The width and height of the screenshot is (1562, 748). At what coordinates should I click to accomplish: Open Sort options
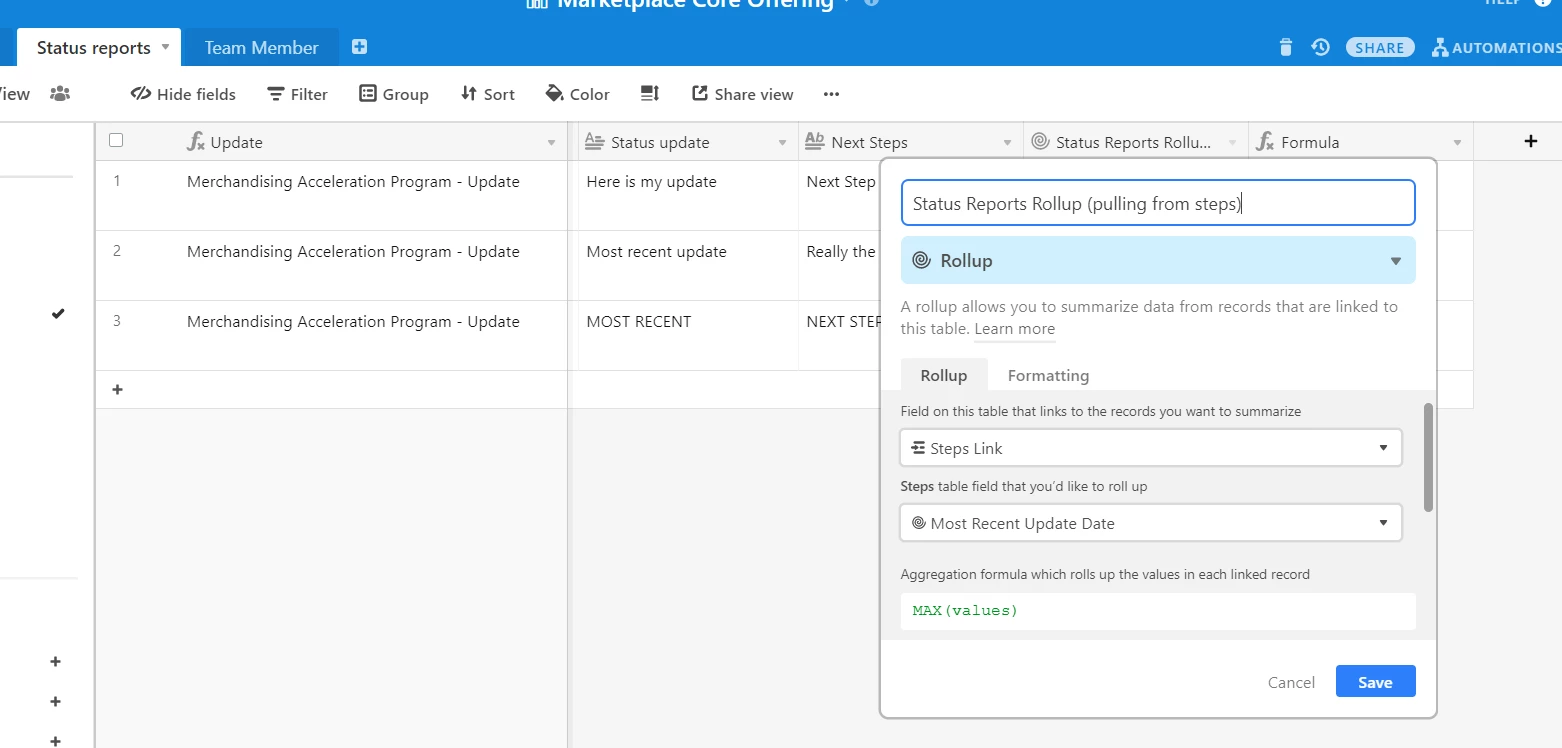(487, 94)
